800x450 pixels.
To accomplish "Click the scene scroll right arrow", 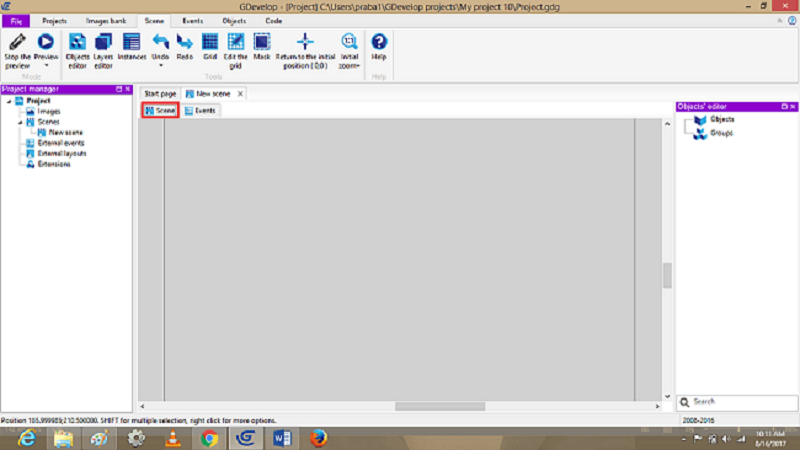I will [658, 407].
